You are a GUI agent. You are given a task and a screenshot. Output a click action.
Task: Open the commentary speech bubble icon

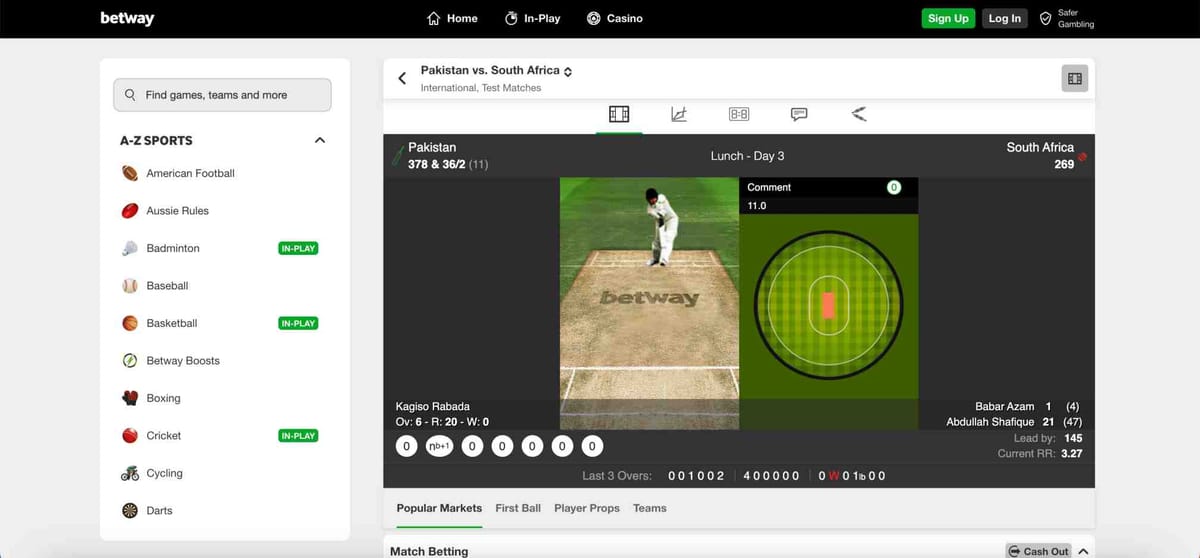point(799,114)
